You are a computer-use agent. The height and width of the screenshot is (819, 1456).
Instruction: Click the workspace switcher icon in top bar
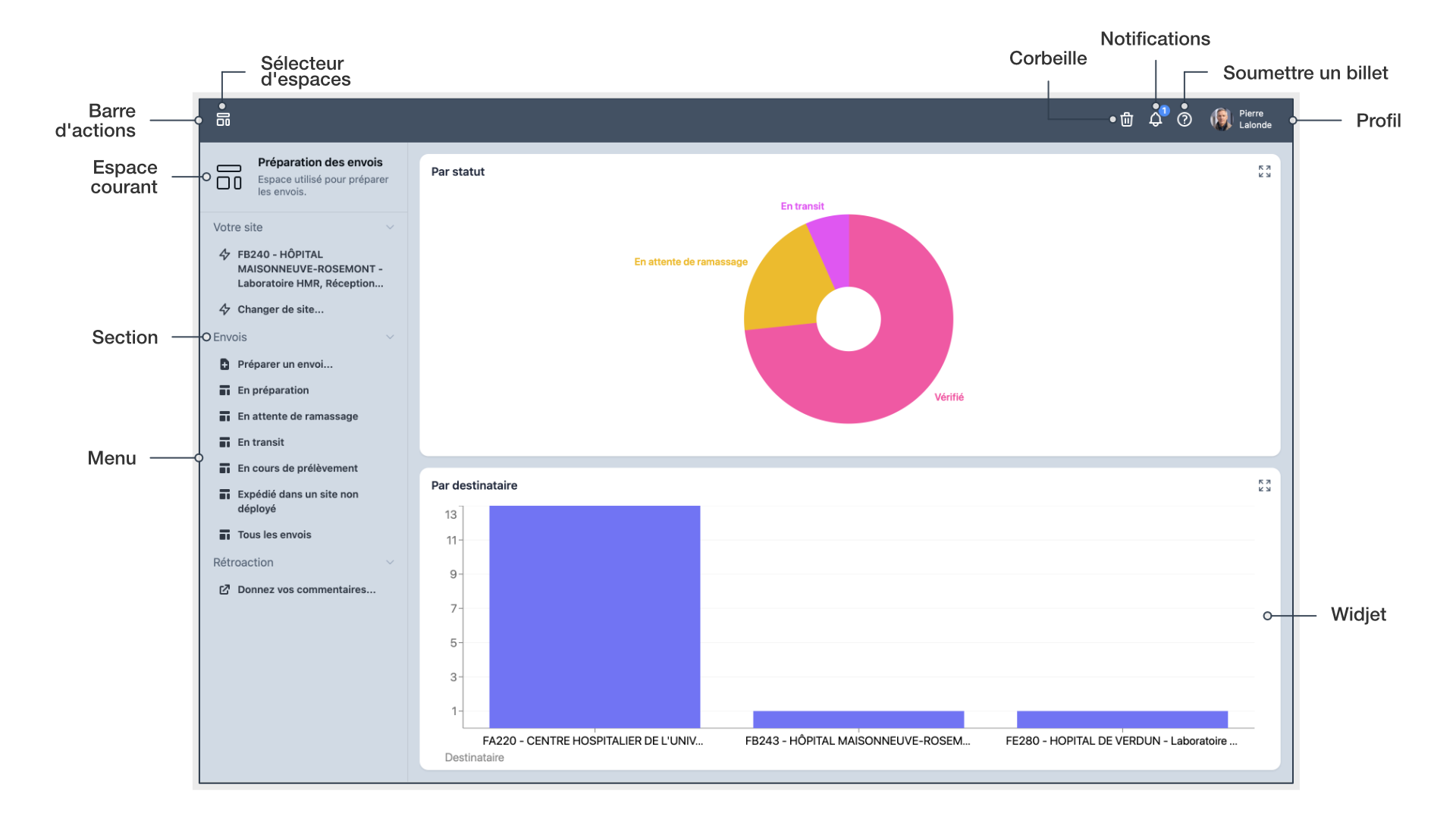[223, 120]
